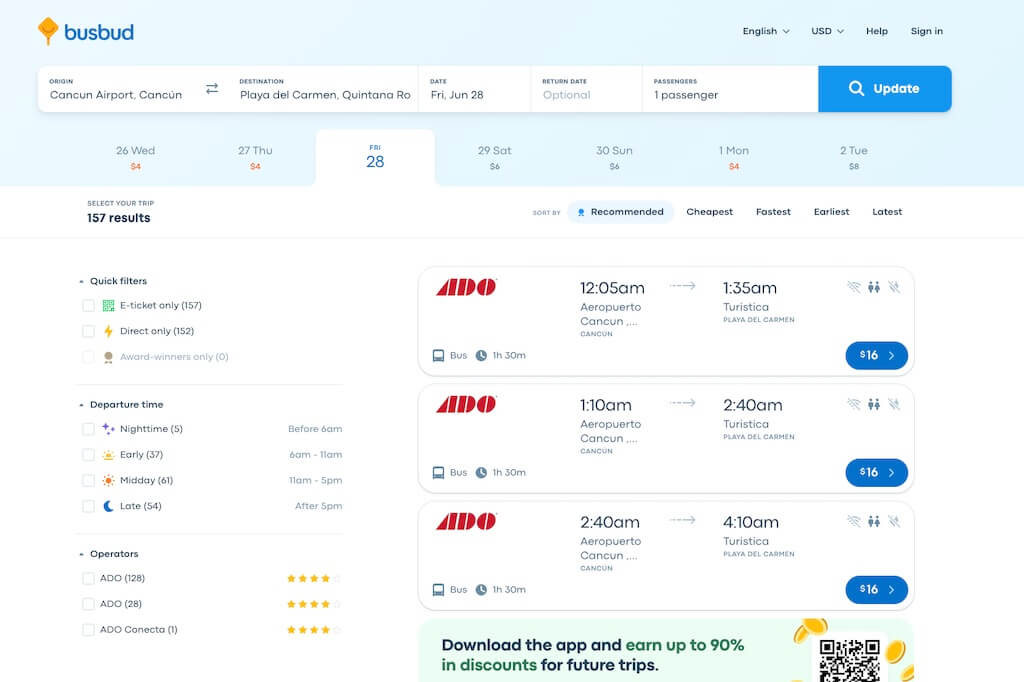Collapse the Departure time section

(x=121, y=404)
